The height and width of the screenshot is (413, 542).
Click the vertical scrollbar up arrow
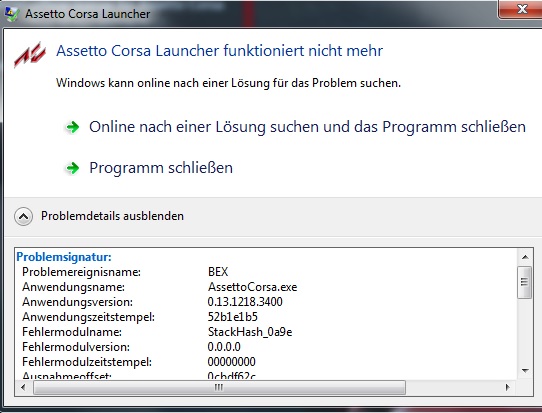(525, 257)
